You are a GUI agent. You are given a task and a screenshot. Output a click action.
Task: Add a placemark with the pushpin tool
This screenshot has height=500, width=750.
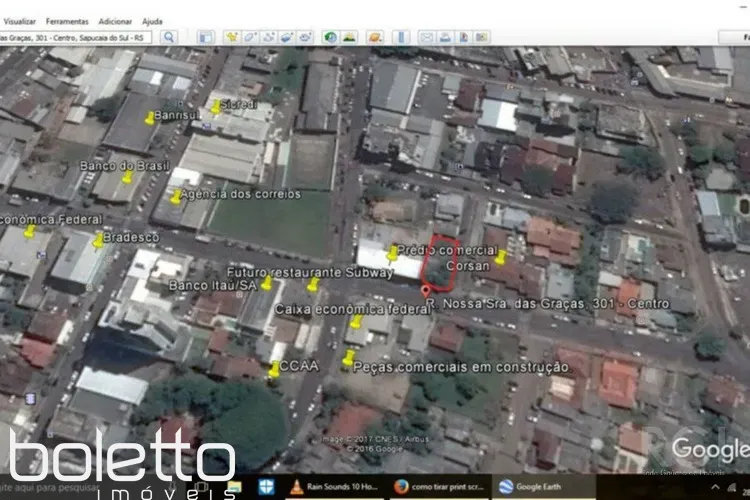[232, 37]
